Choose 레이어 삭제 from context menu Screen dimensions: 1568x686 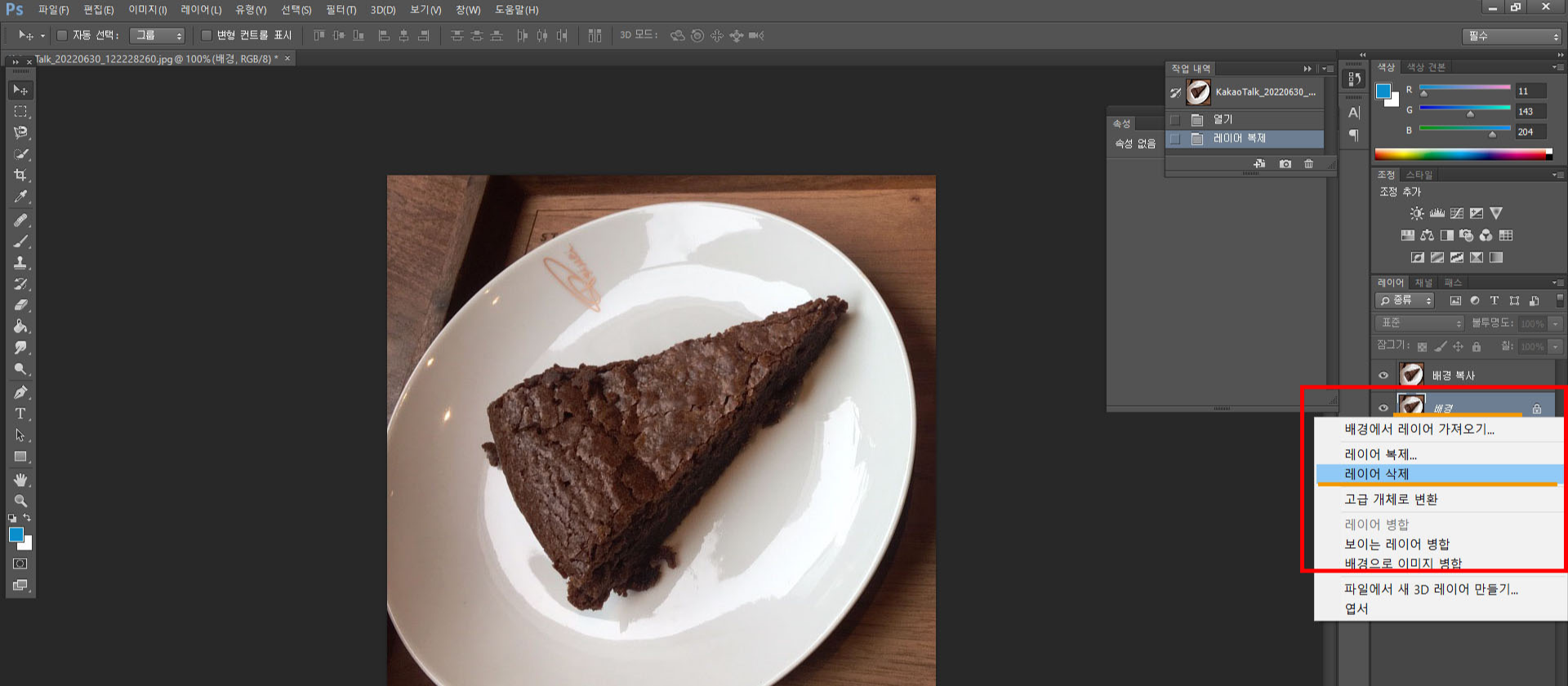tap(1439, 474)
